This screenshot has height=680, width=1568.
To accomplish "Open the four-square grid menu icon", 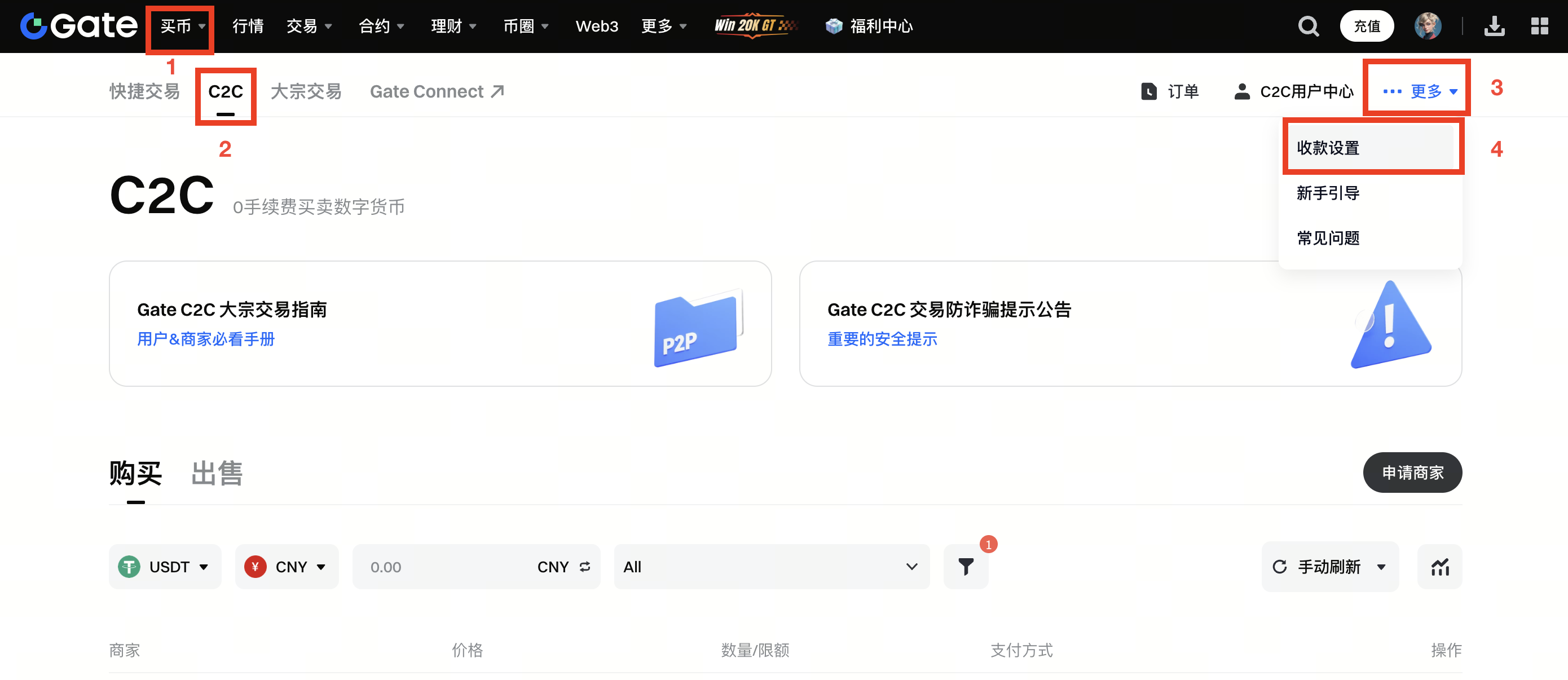I will [1539, 26].
